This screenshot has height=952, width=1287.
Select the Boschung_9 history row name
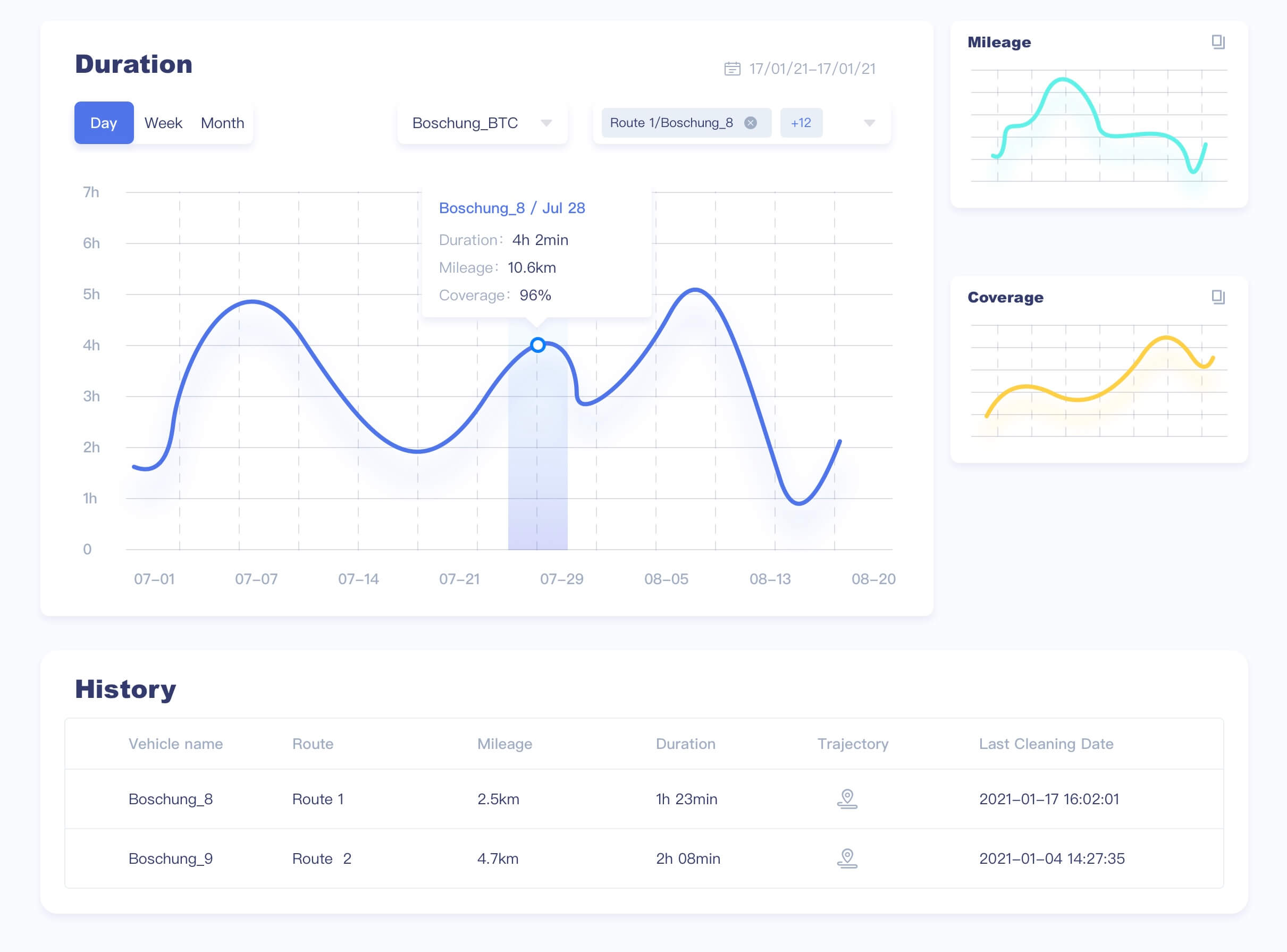coord(171,858)
